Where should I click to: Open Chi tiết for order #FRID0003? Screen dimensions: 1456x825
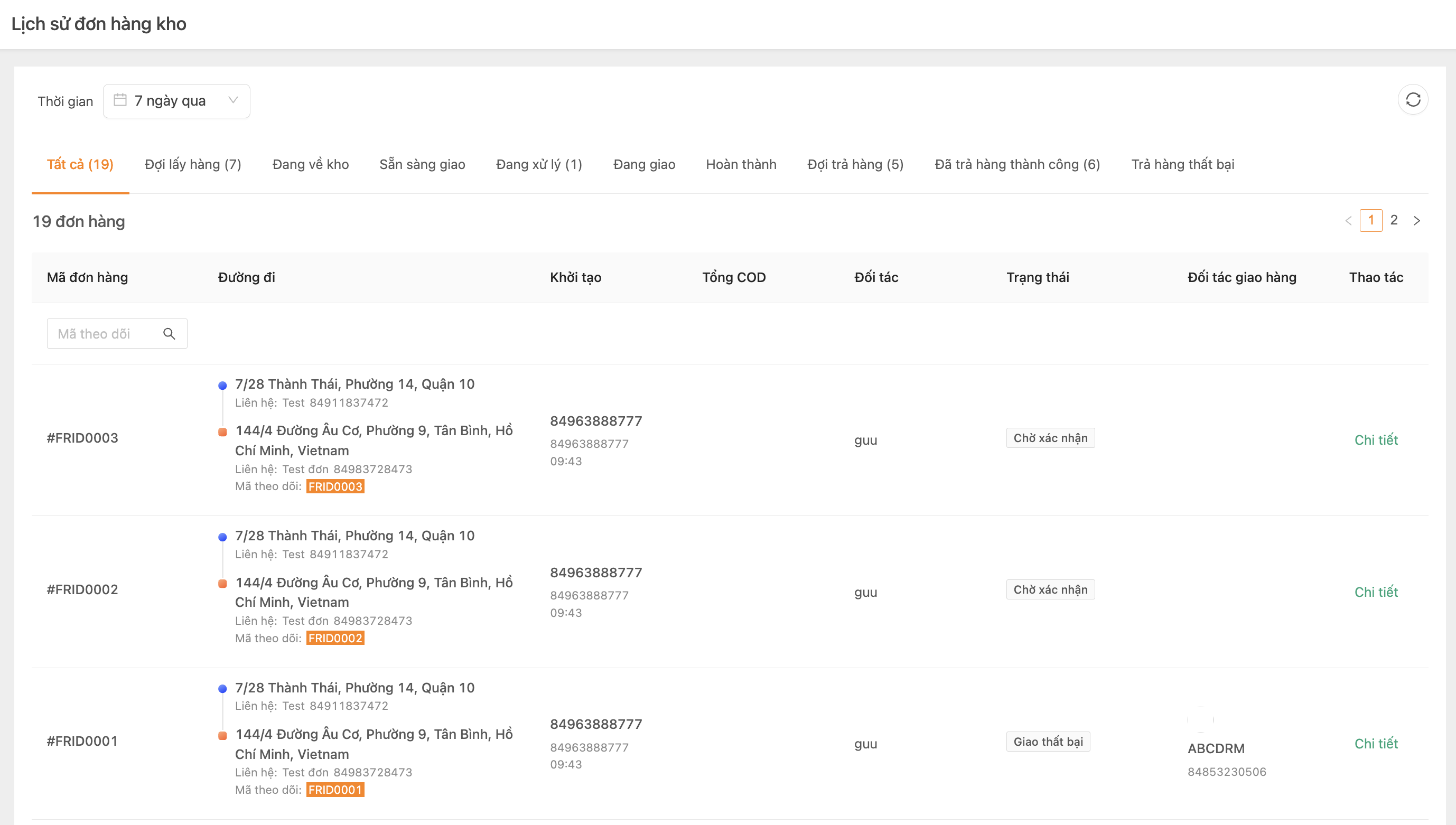[x=1376, y=439]
